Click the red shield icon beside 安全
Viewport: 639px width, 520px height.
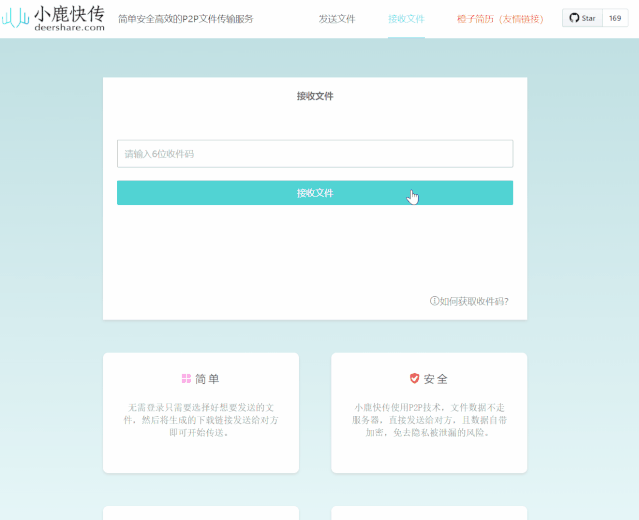tap(414, 378)
